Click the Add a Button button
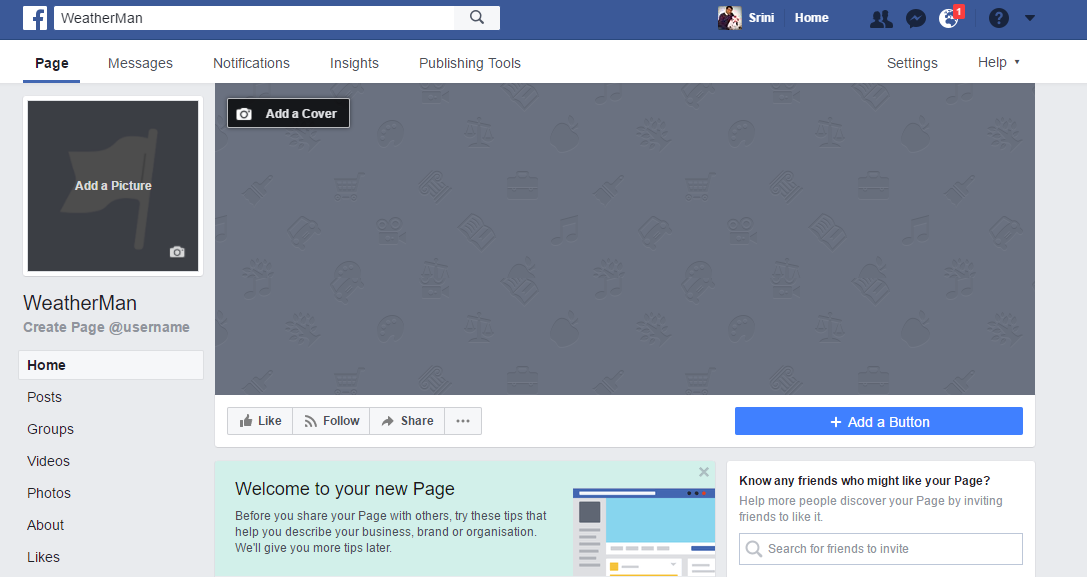Image resolution: width=1087 pixels, height=577 pixels. [x=879, y=422]
